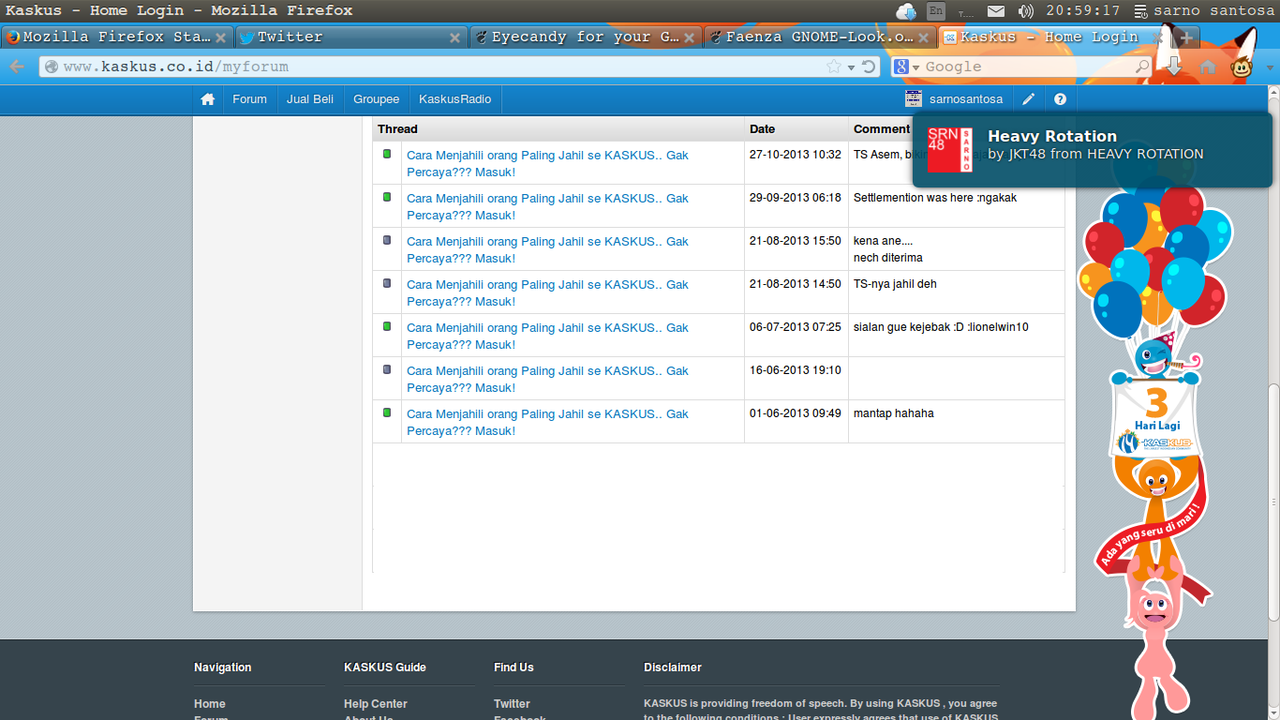Switch to Mozilla Firefox Start tab
The width and height of the screenshot is (1280, 720).
click(x=117, y=37)
